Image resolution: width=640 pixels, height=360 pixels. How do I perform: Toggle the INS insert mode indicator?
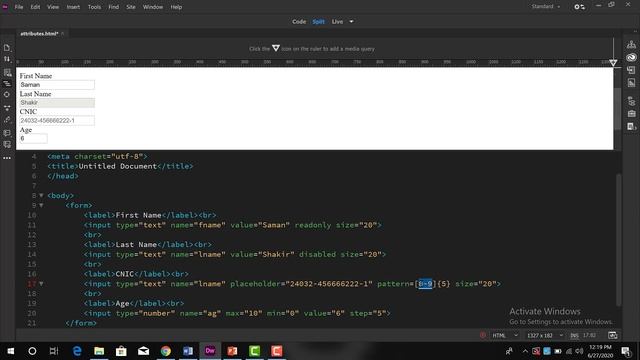coord(574,336)
